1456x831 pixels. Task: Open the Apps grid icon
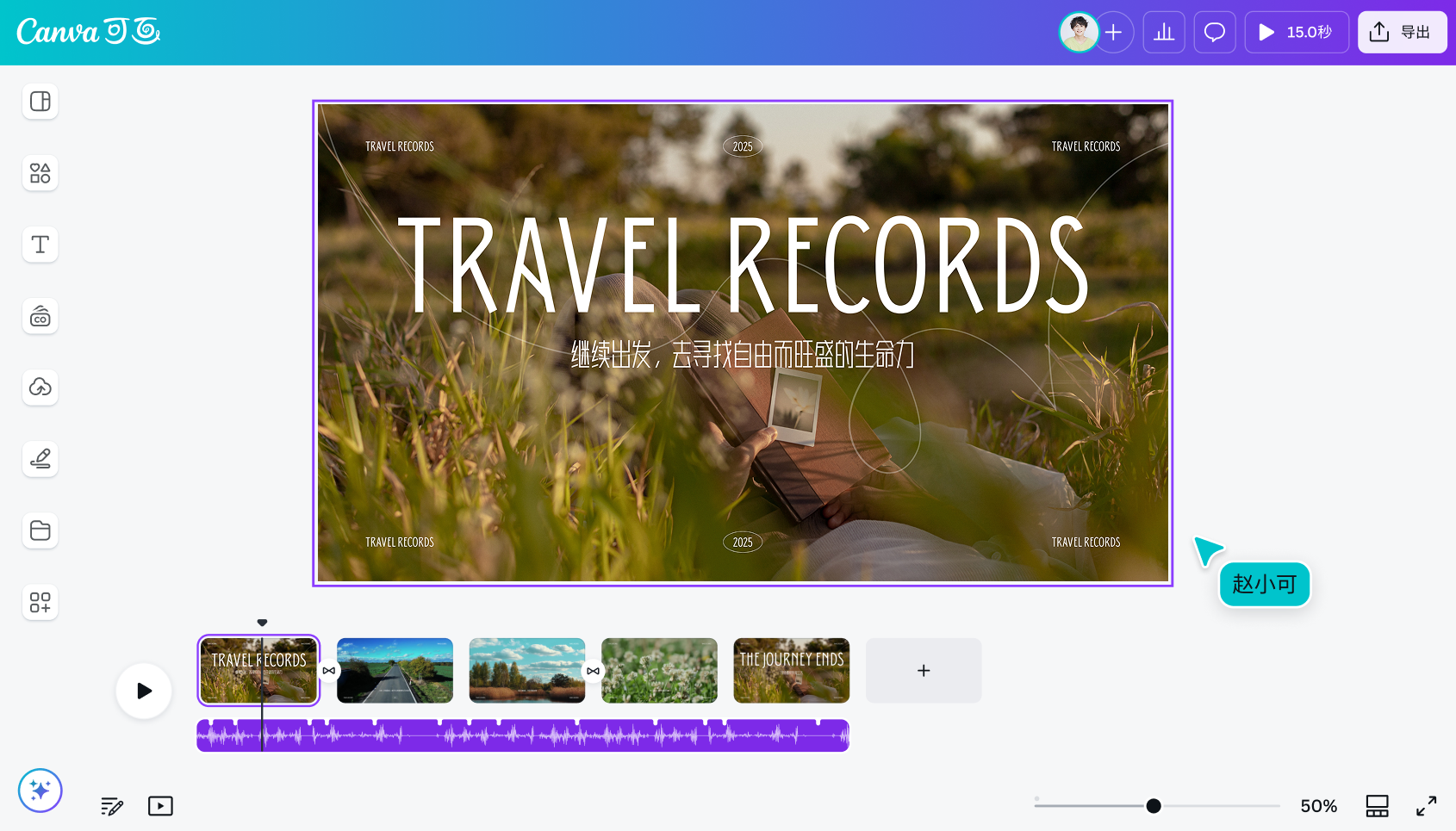[x=40, y=602]
